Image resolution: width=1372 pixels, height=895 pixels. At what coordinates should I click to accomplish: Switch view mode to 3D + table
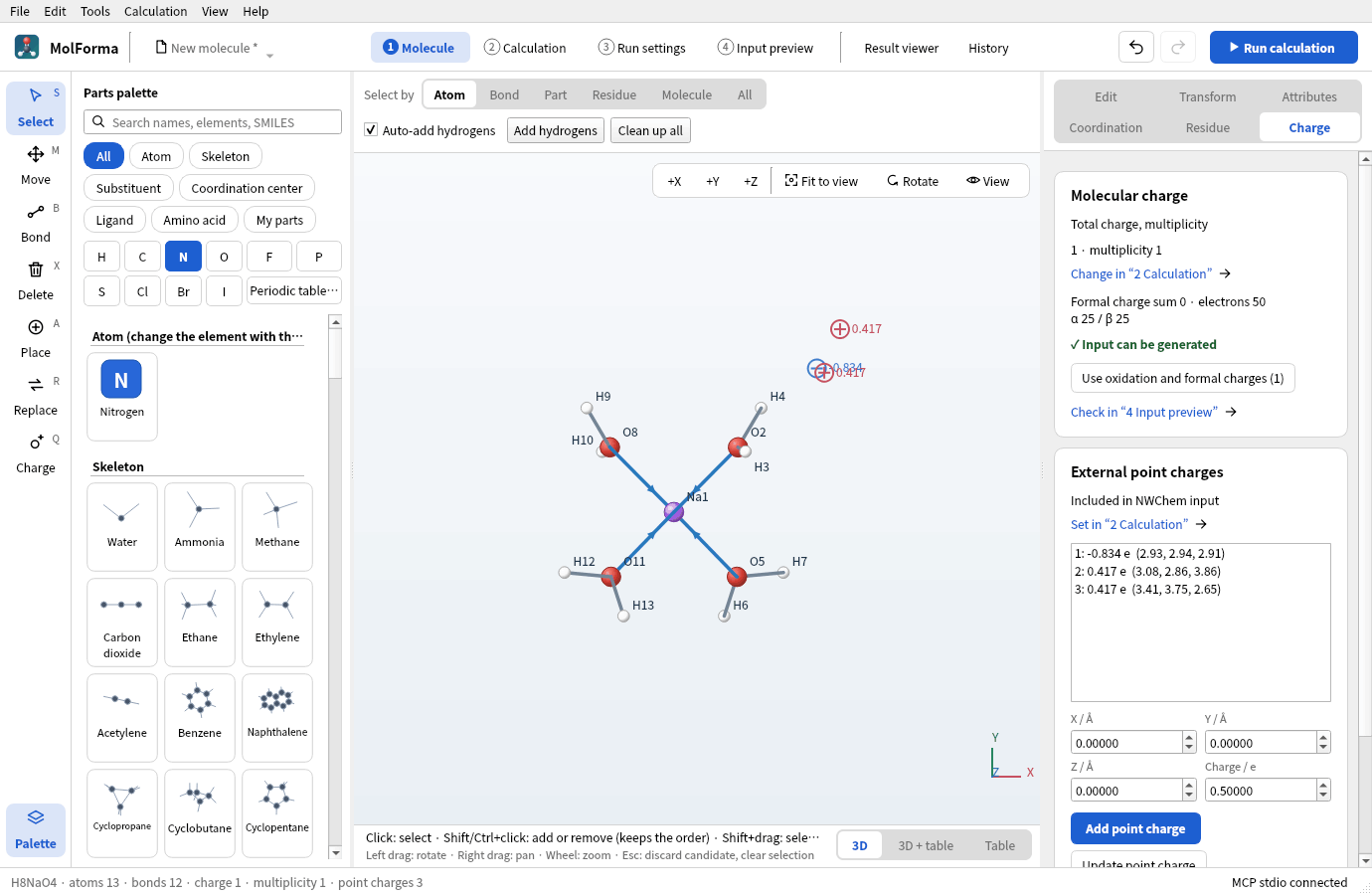tap(926, 845)
